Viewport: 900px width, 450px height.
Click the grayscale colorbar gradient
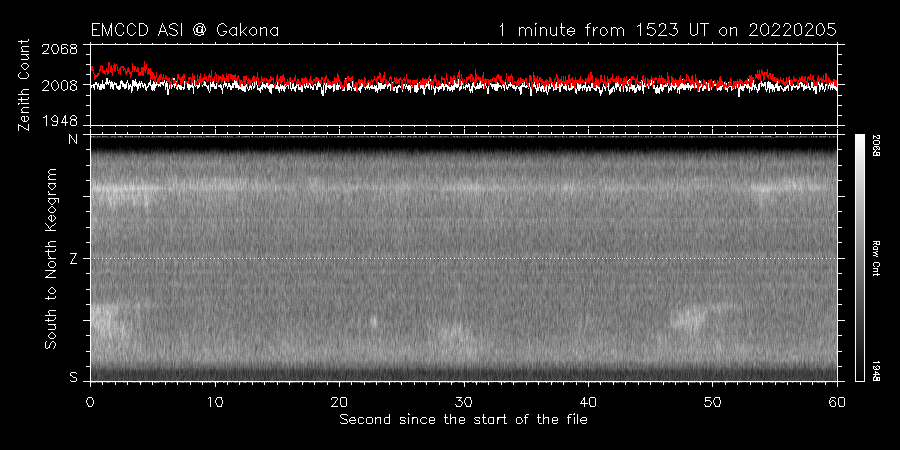click(860, 258)
